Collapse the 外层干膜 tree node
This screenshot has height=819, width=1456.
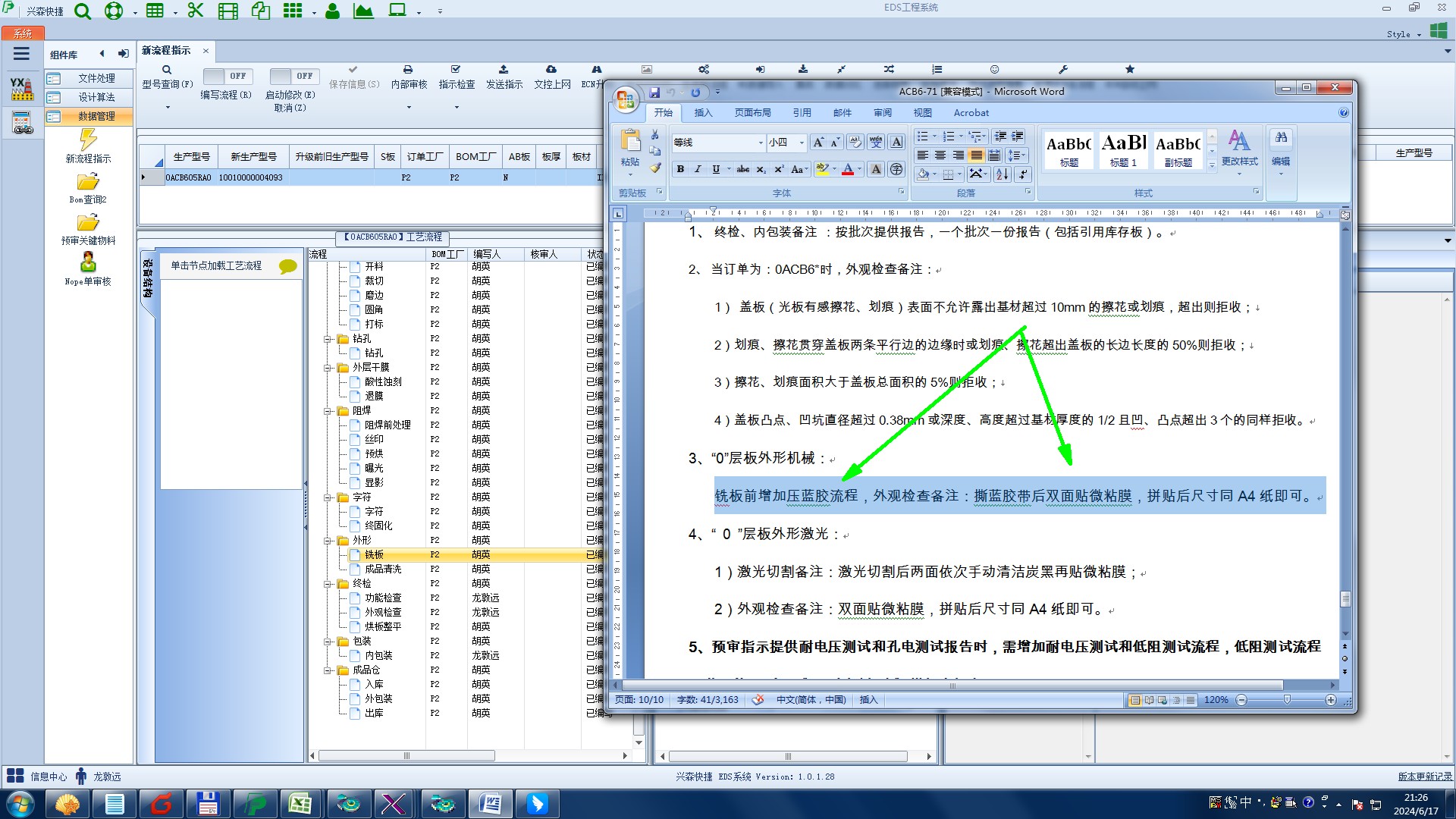[x=328, y=368]
